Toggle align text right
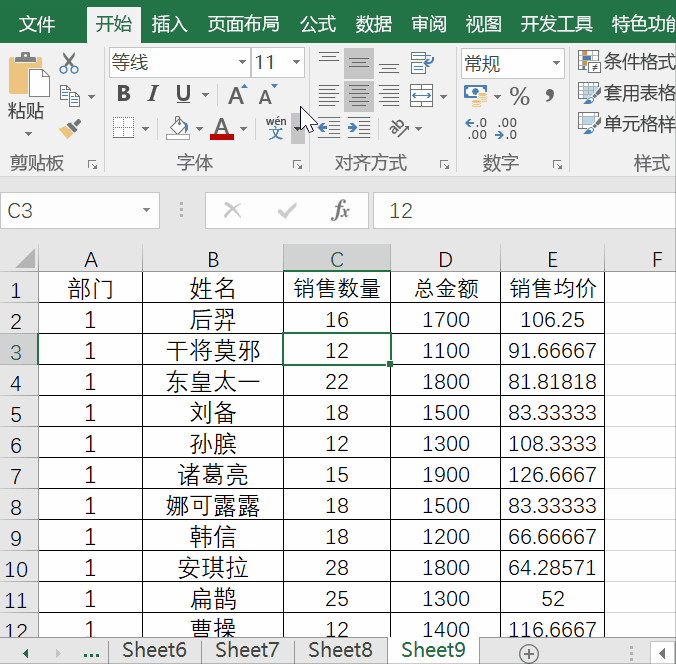 [389, 95]
